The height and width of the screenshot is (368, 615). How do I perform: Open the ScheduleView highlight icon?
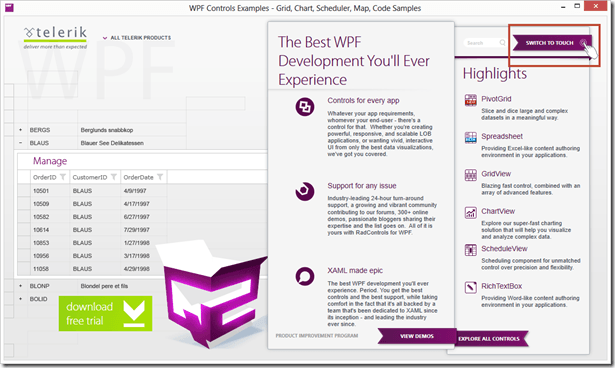click(471, 250)
